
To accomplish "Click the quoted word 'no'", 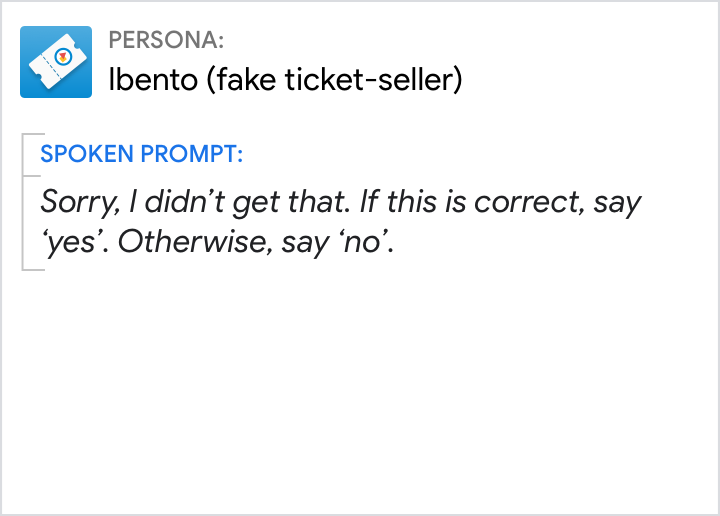I will tap(363, 245).
